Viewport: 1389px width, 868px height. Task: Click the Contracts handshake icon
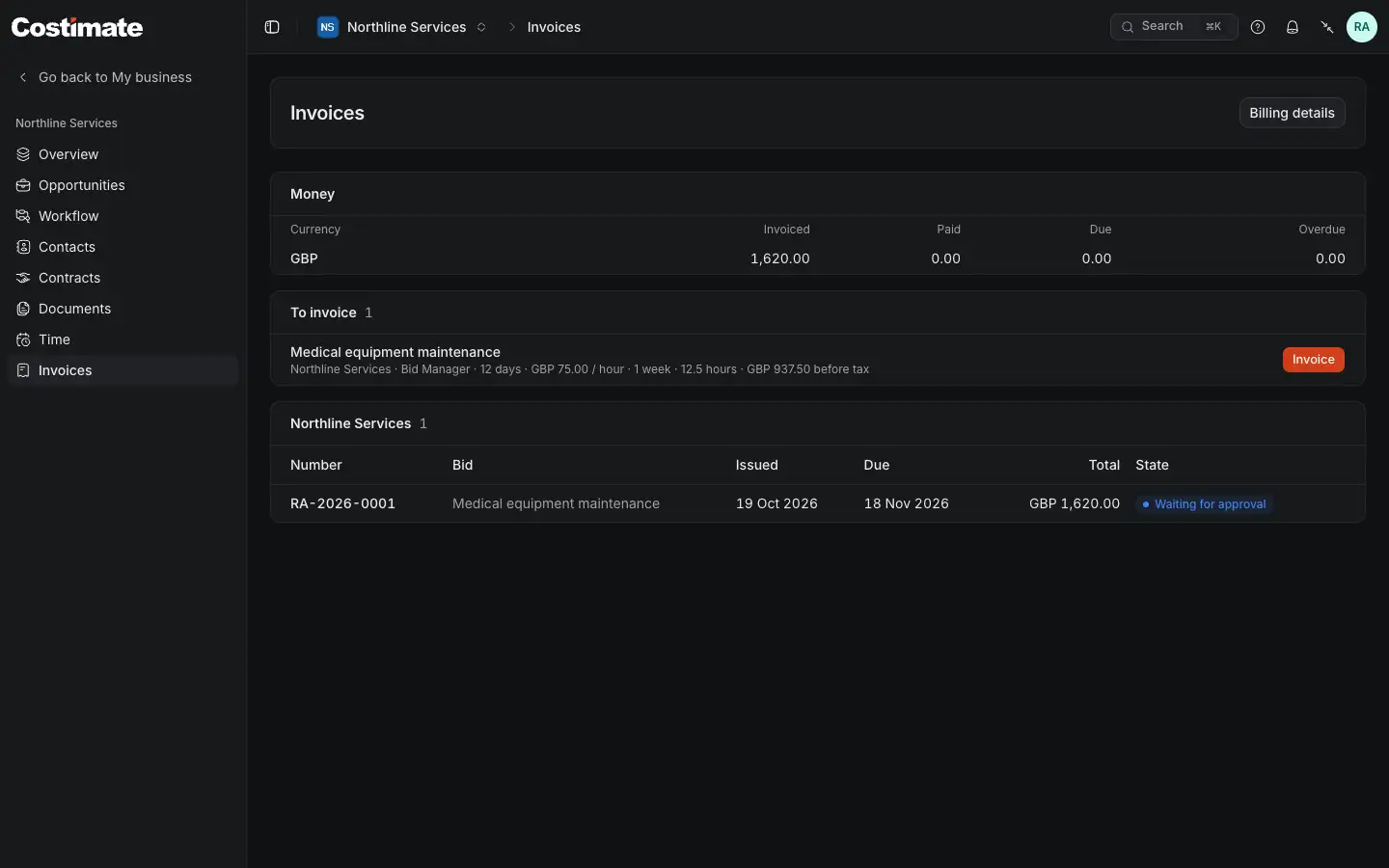pos(23,278)
